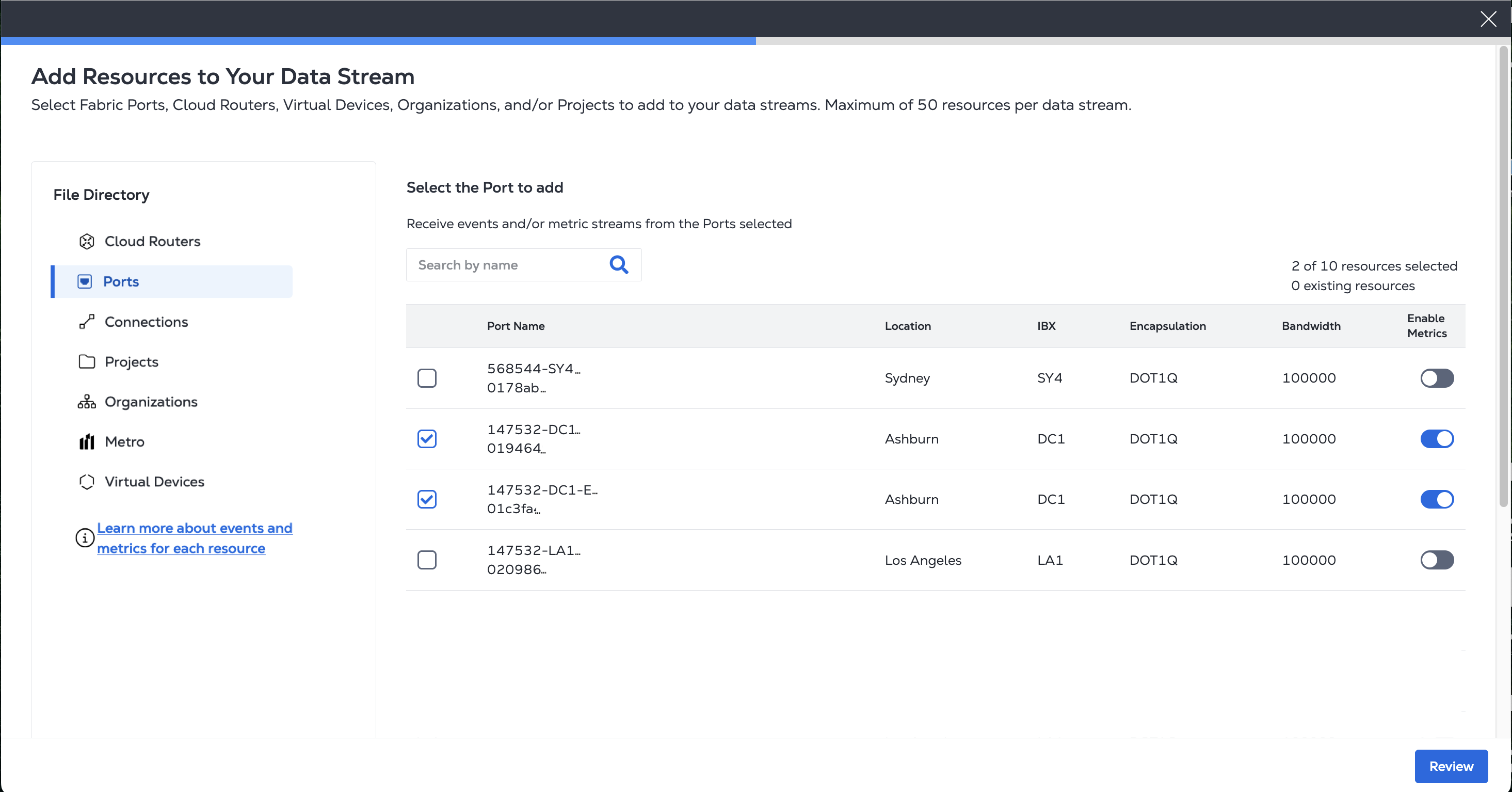The width and height of the screenshot is (1512, 792).
Task: Open the Connections section icon
Action: 87,322
